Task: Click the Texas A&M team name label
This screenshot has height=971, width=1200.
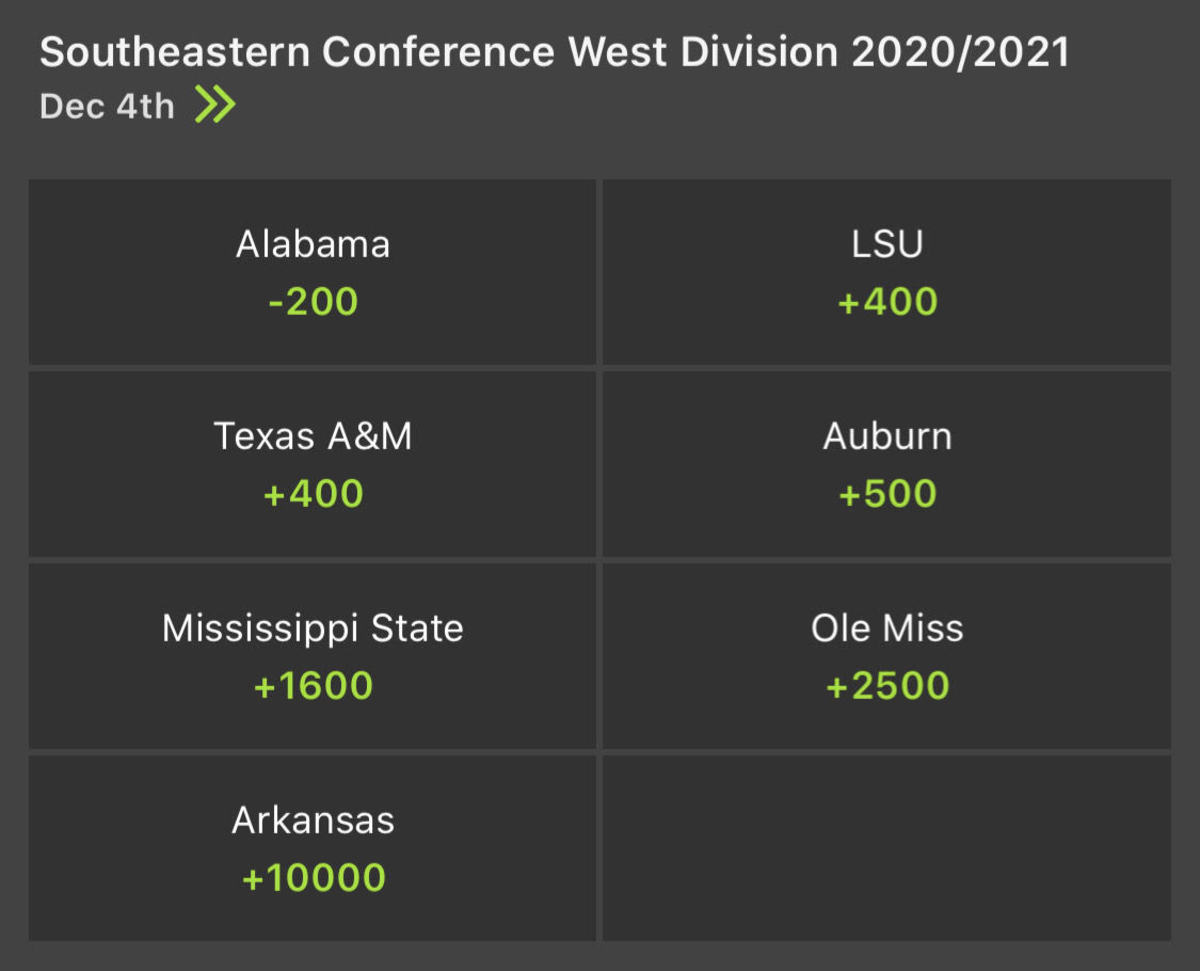Action: coord(313,435)
